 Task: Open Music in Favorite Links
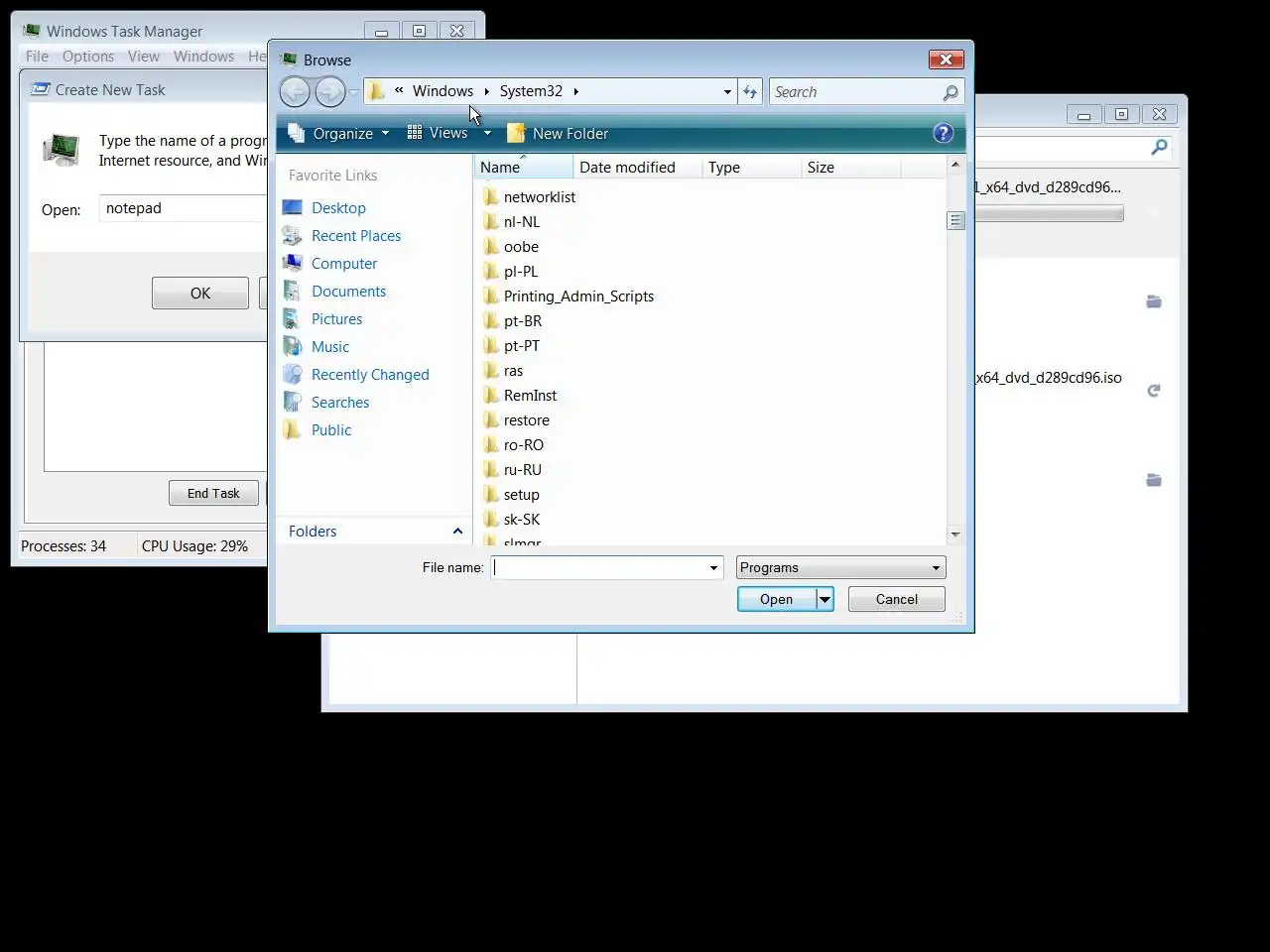pos(329,347)
